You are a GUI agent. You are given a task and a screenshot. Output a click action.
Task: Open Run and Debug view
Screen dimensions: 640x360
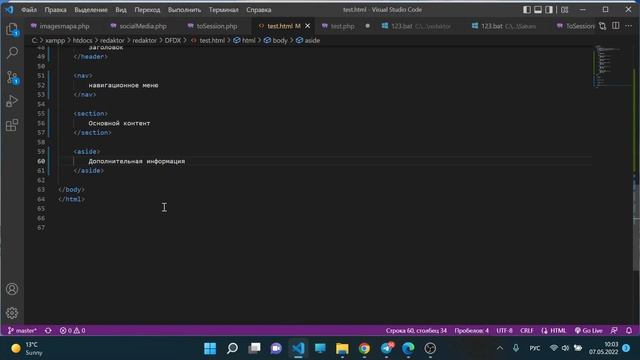tap(12, 101)
